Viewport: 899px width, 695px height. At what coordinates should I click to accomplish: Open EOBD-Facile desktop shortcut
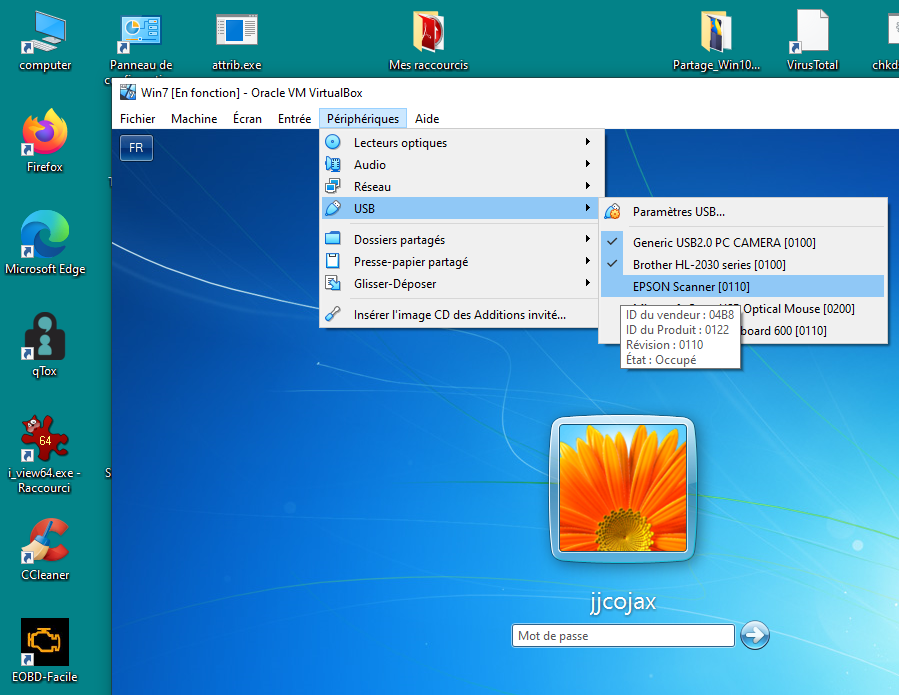tap(45, 643)
